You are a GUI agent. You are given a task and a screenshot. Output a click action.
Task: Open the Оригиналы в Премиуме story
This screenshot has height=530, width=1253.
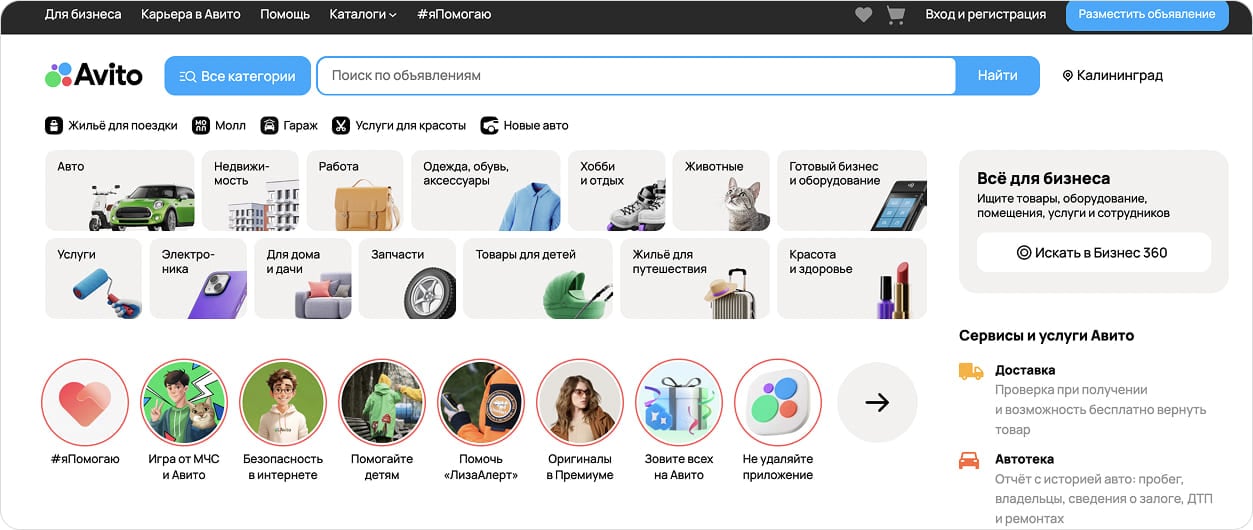(580, 402)
